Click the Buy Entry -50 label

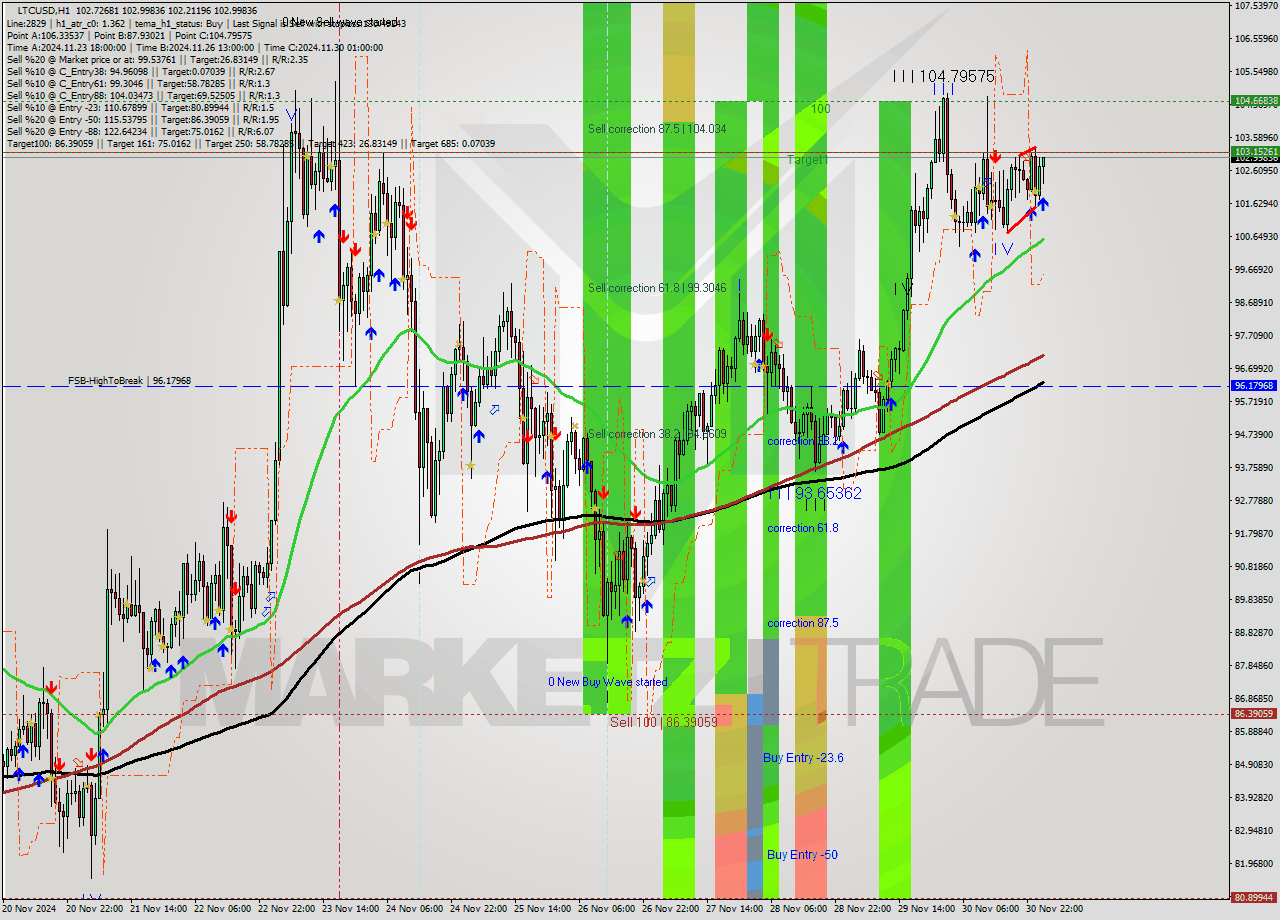pyautogui.click(x=802, y=855)
